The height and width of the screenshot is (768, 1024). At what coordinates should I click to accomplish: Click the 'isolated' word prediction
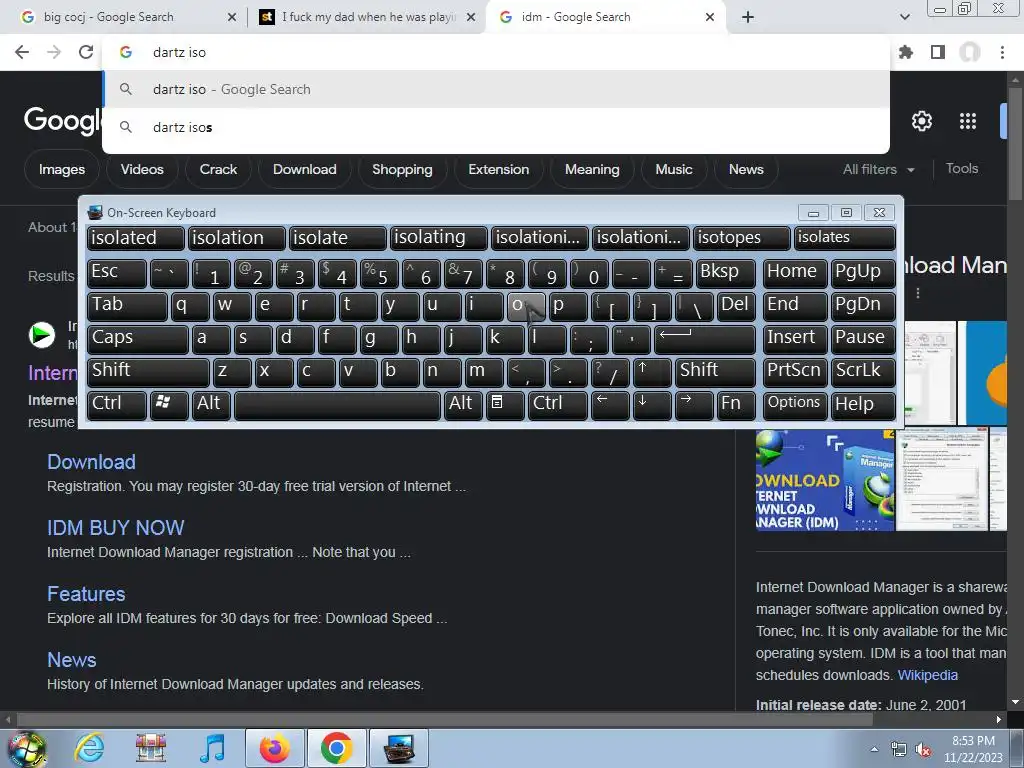(x=135, y=238)
